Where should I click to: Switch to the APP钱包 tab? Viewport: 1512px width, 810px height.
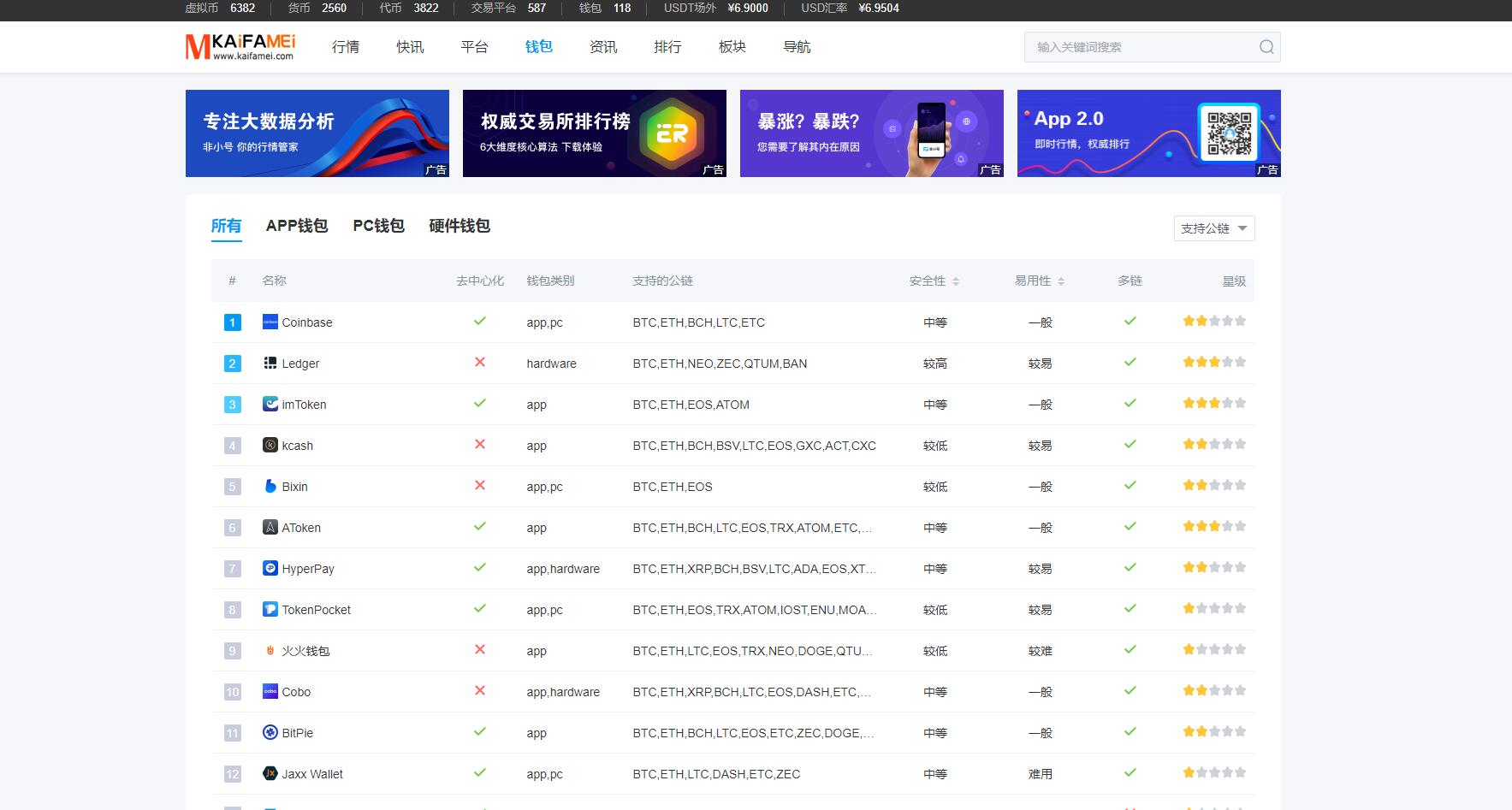(x=296, y=226)
